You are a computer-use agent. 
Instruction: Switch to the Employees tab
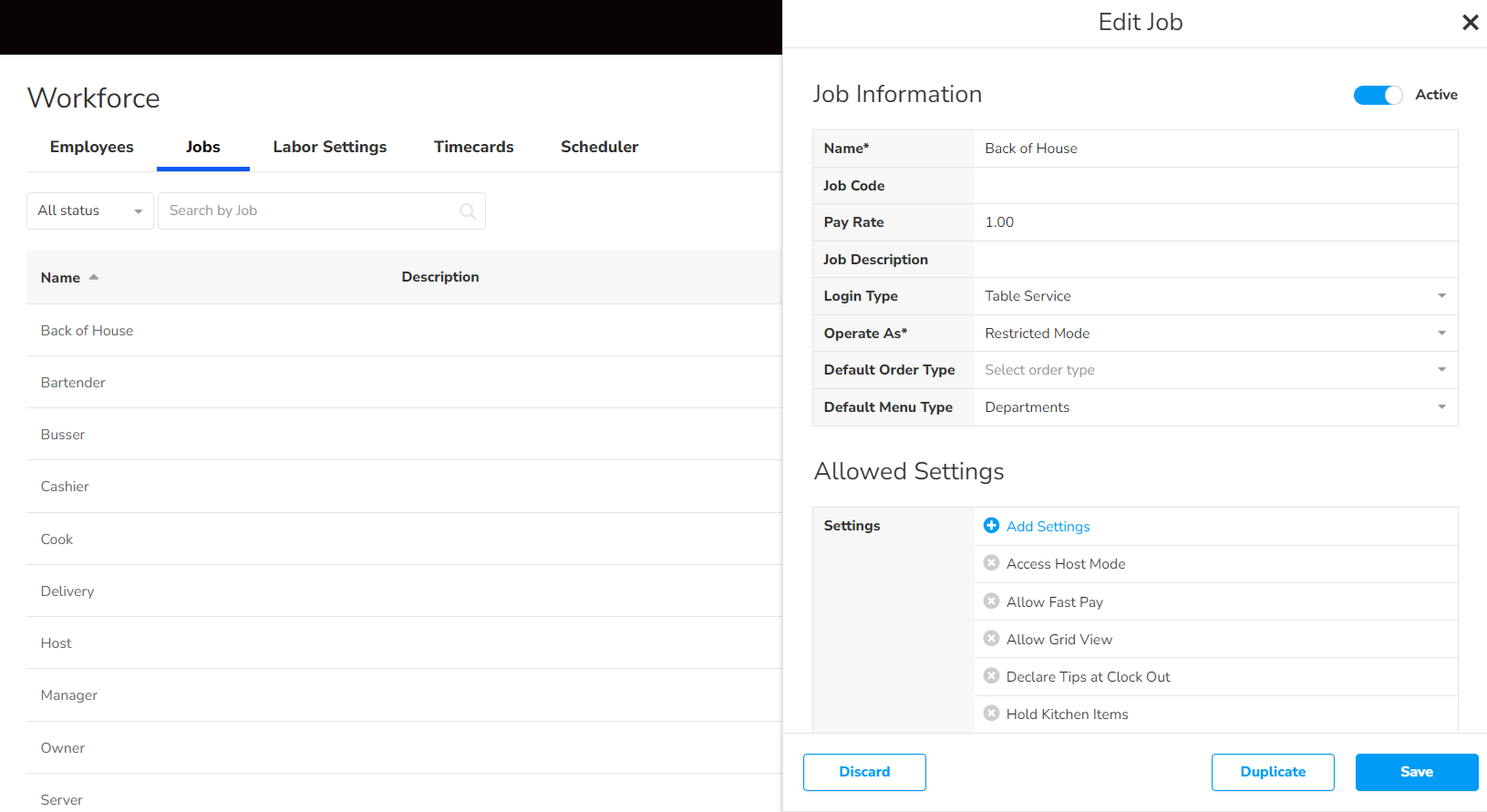click(91, 147)
